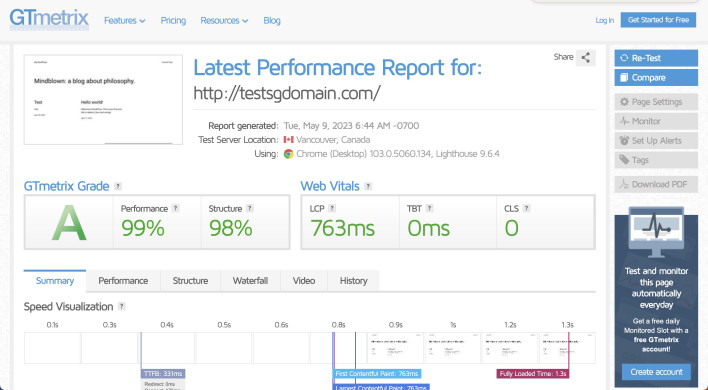Click the Compare button
Screen dimensions: 708x390
tap(656, 78)
